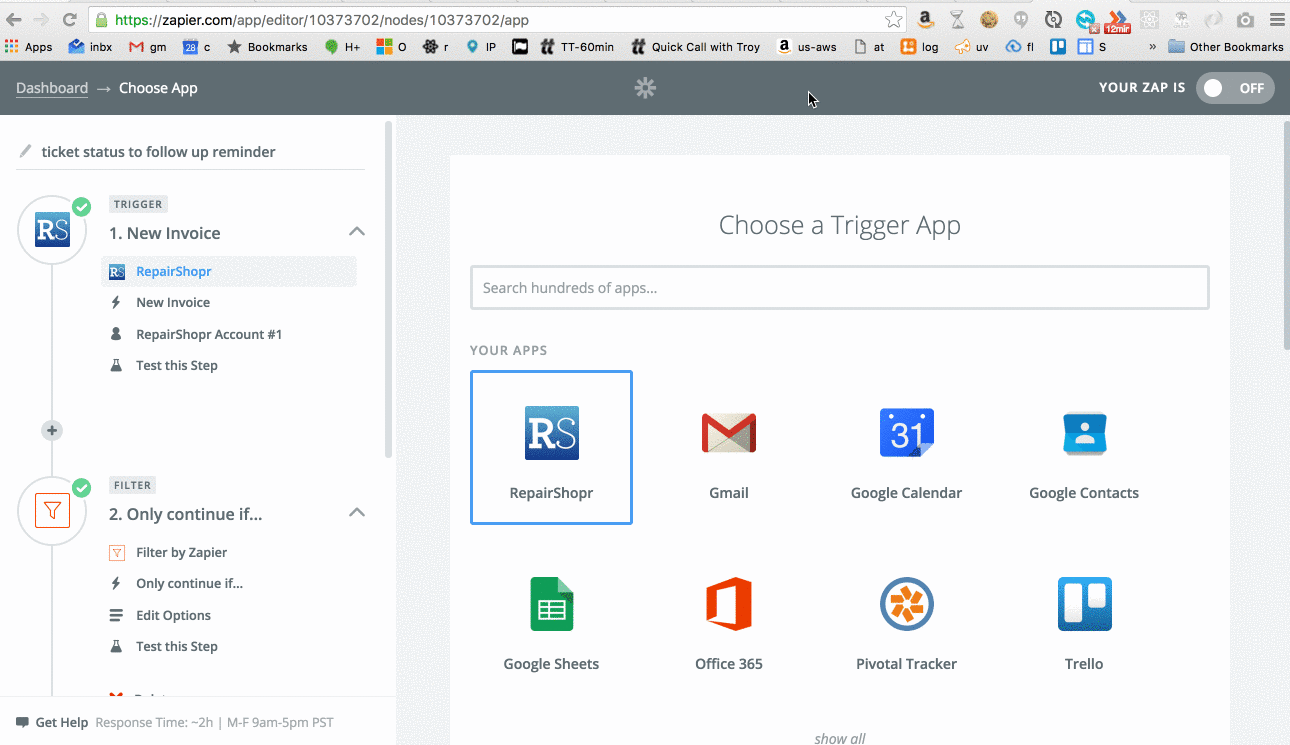The height and width of the screenshot is (745, 1290).
Task: Click the 1. New Invoice step heading
Action: coord(164,233)
